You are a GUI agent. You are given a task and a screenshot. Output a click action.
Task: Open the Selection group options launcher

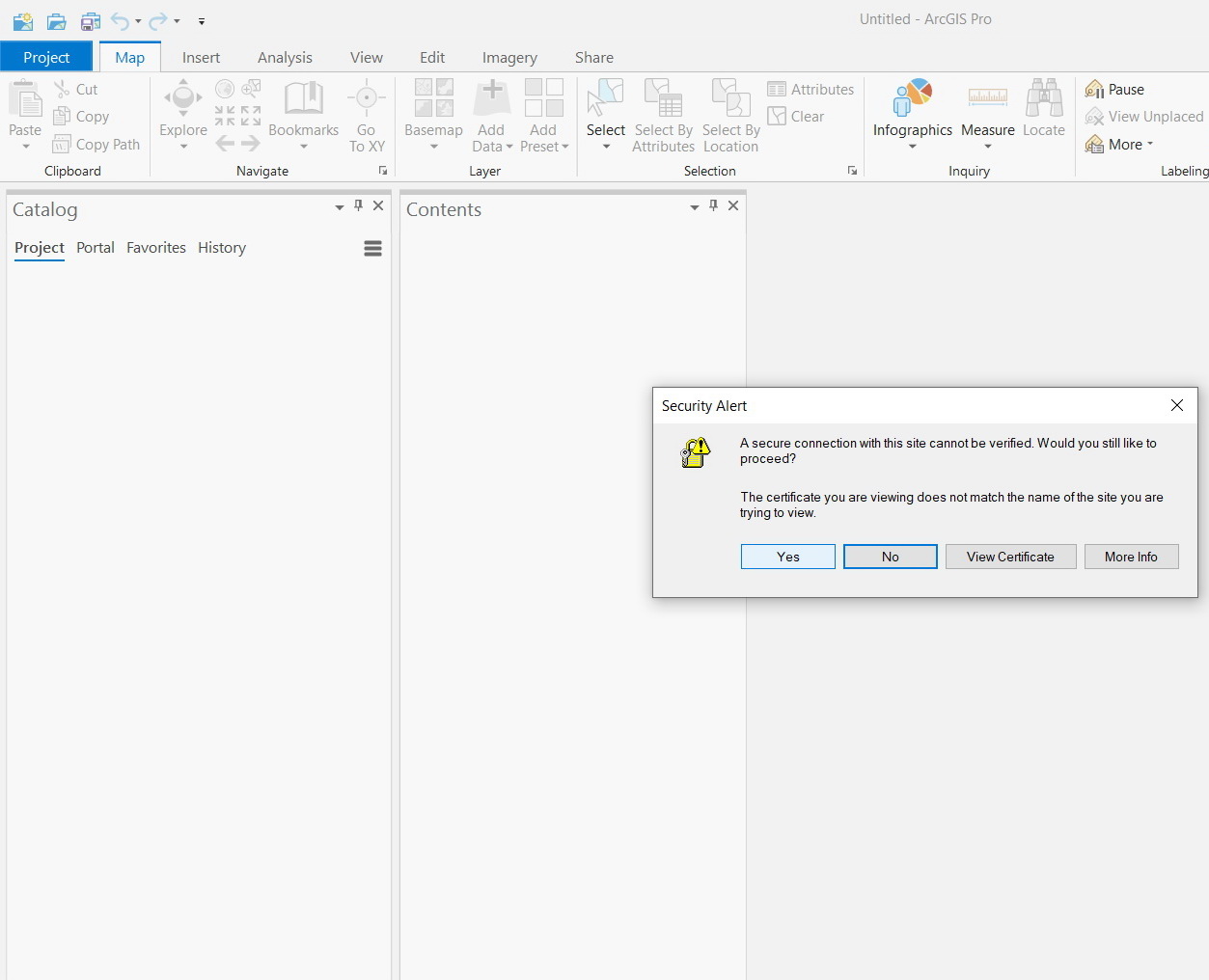coord(852,171)
